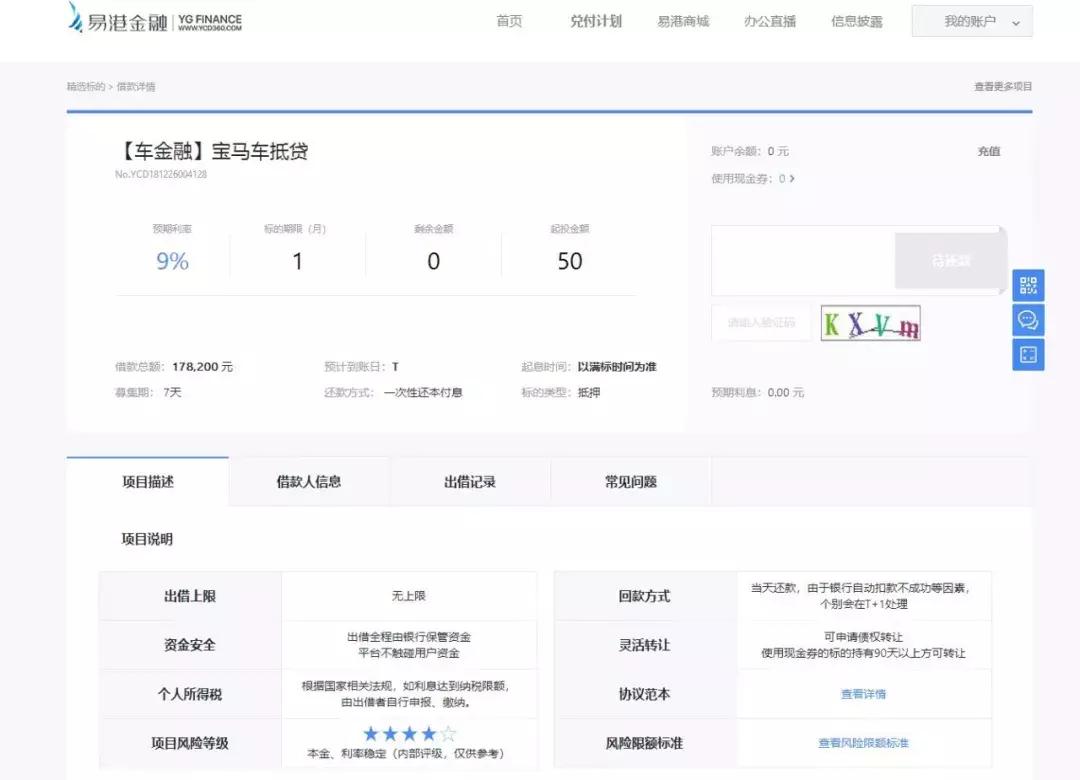Open the 兑付计划 menu item
This screenshot has width=1080, height=780.
594,20
